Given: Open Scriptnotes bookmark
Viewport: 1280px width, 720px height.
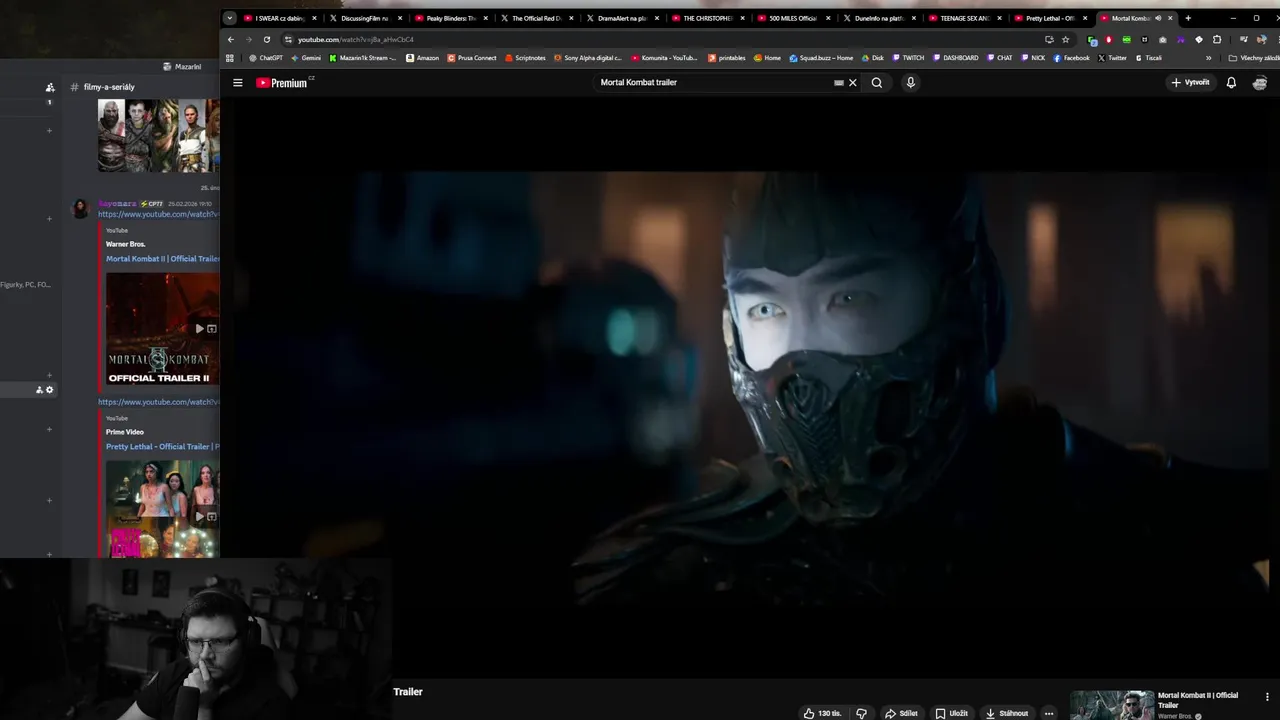Looking at the screenshot, I should pyautogui.click(x=525, y=58).
